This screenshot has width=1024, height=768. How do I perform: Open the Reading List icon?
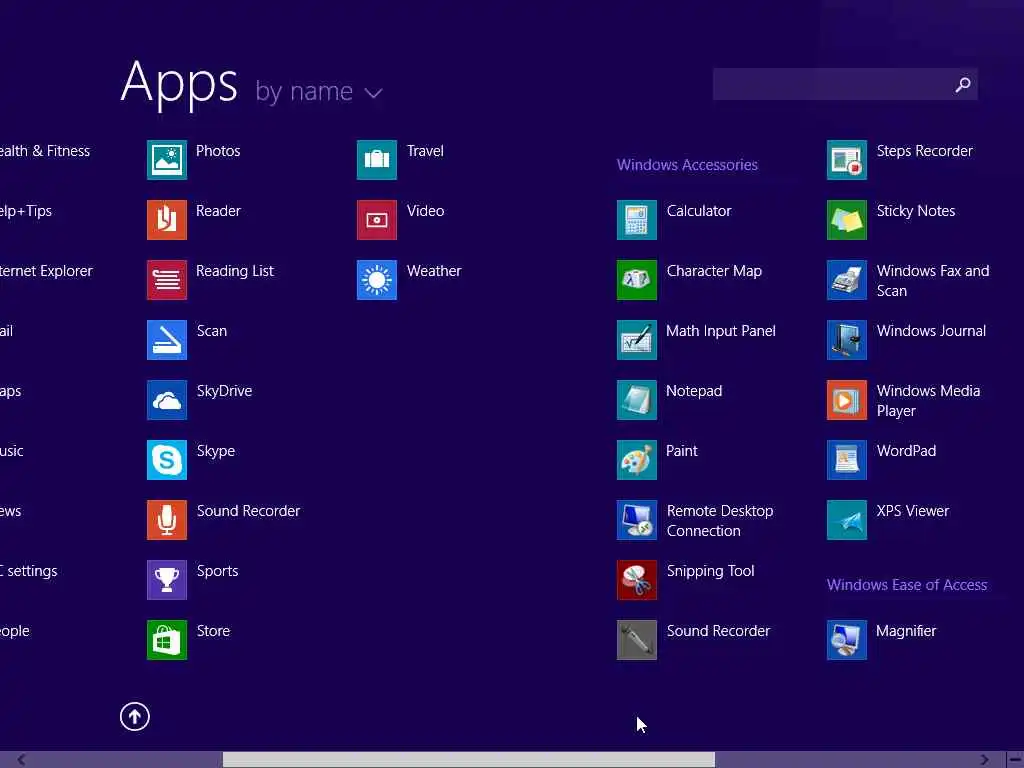coord(167,280)
